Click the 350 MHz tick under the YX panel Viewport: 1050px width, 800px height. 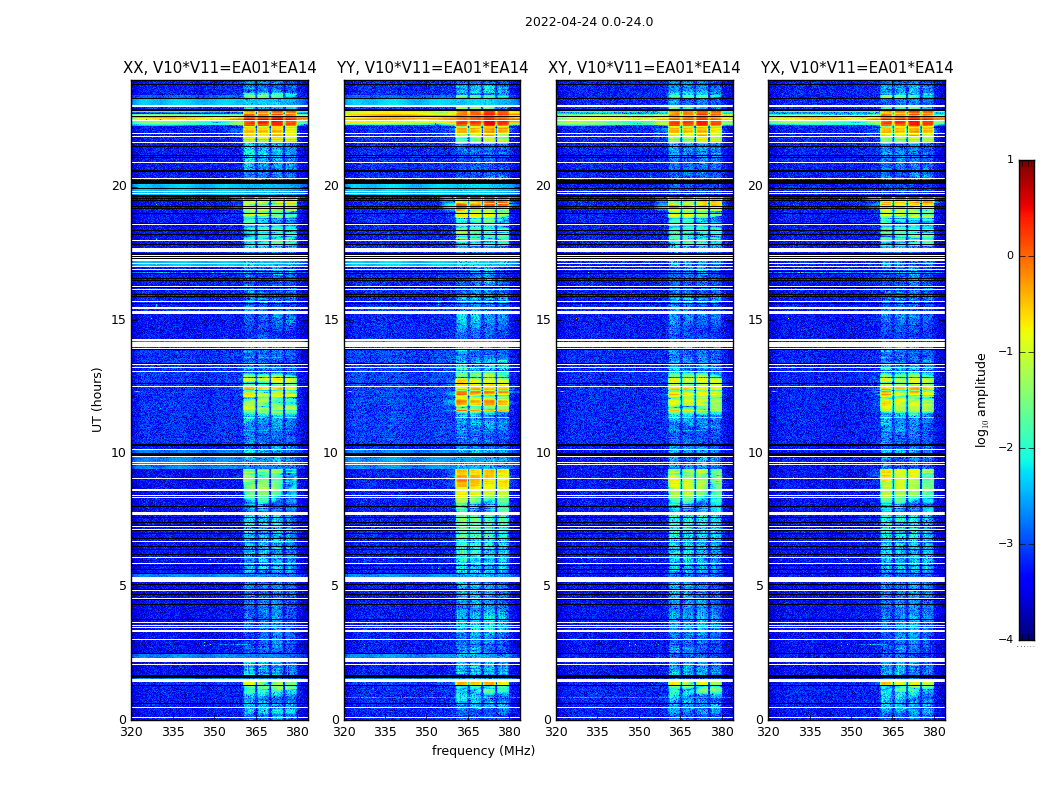pos(851,732)
